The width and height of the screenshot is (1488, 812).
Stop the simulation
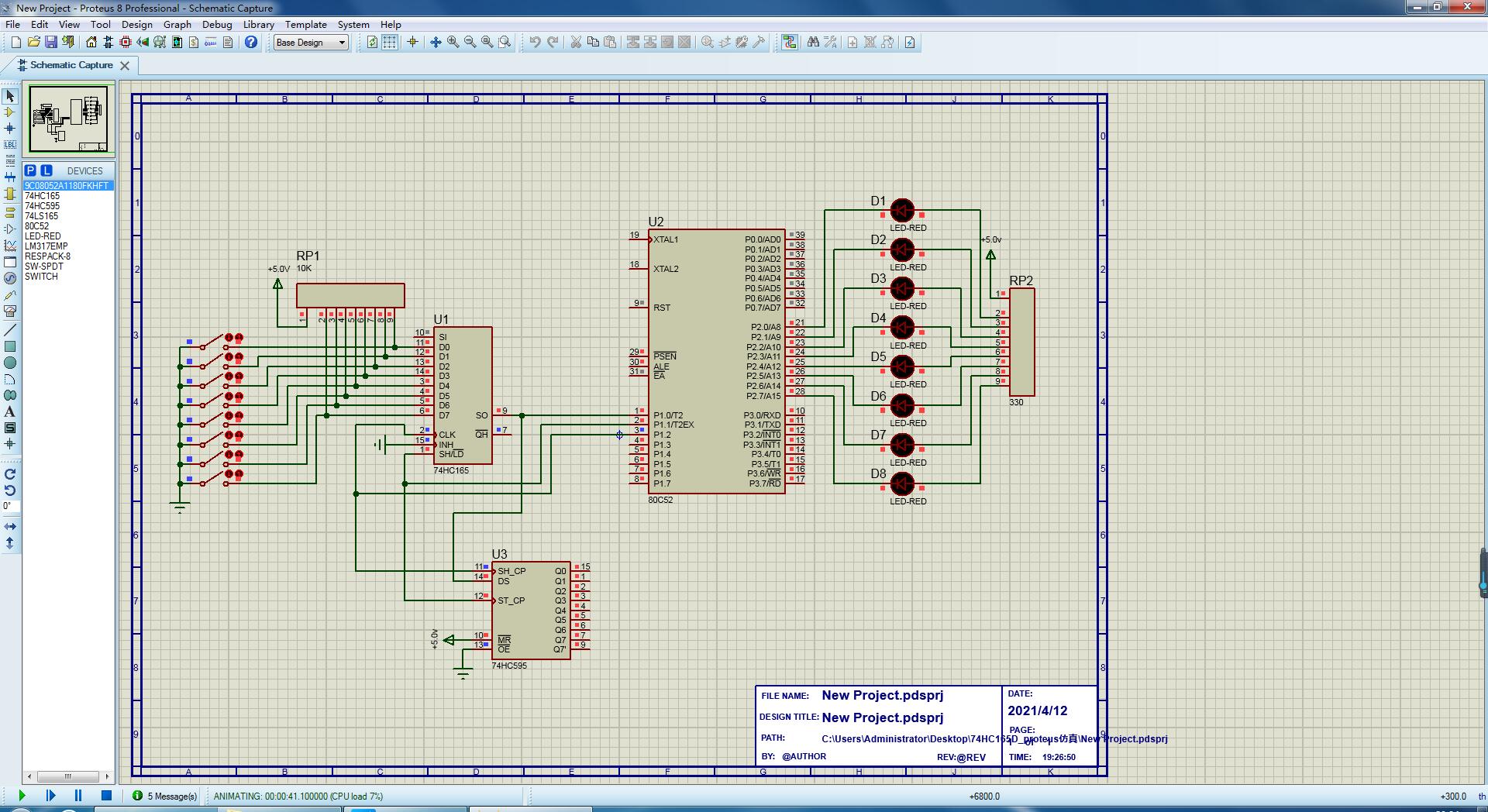107,796
